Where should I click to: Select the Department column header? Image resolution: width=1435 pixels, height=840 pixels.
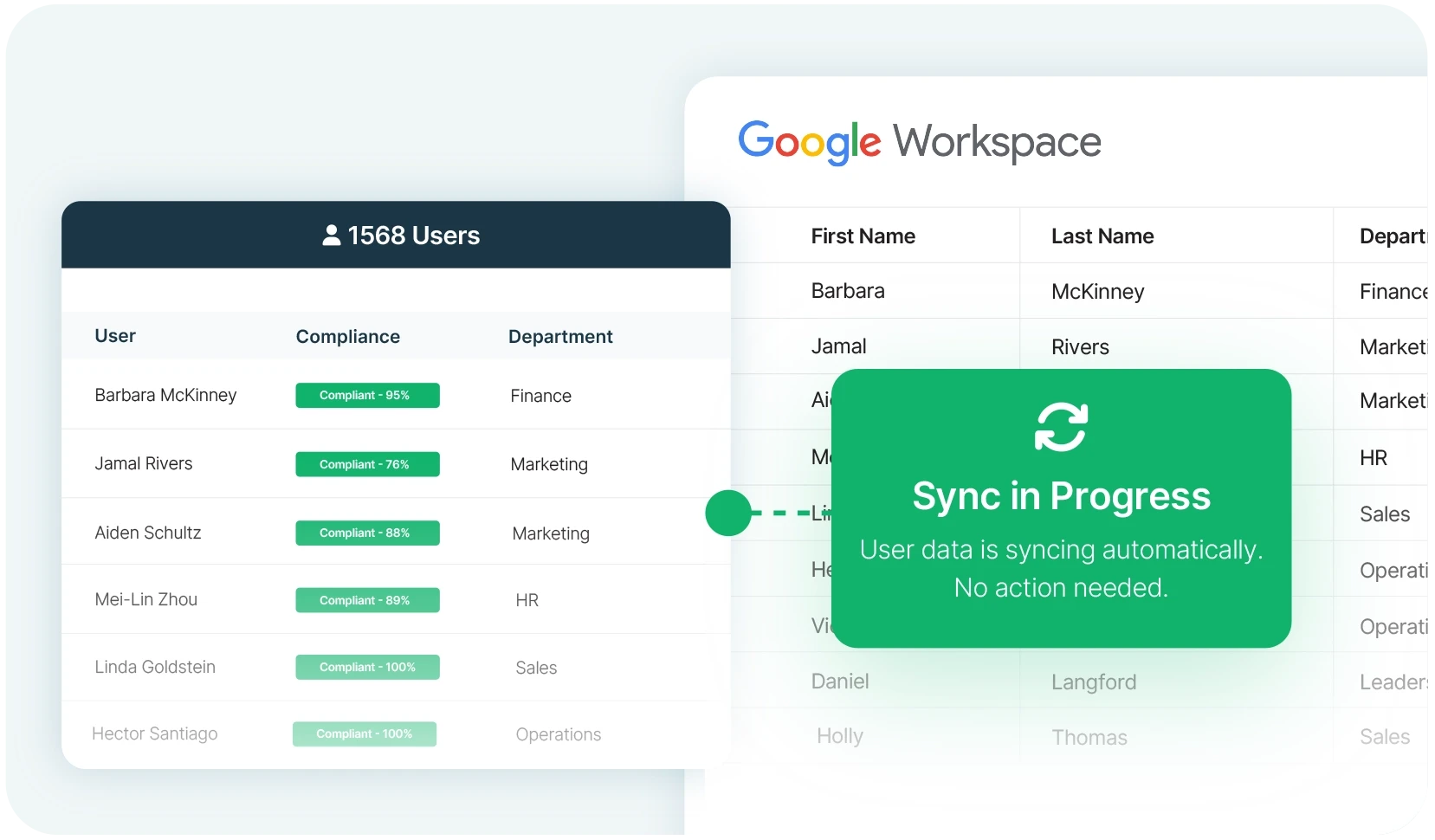pyautogui.click(x=560, y=337)
